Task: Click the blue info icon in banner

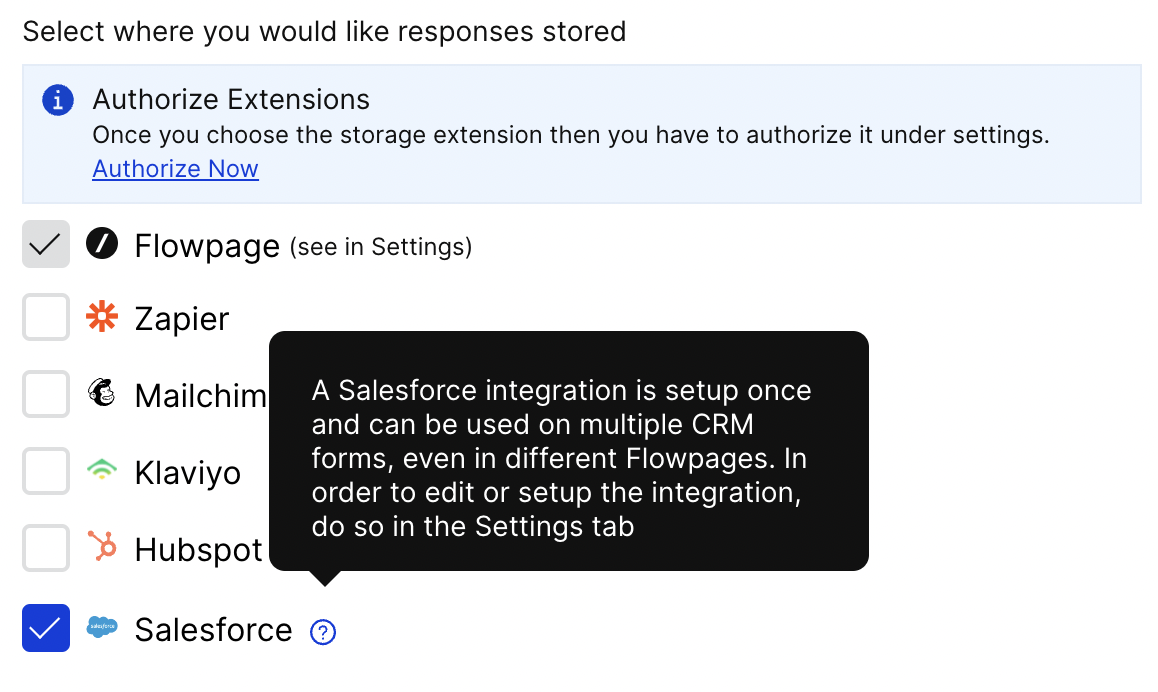Action: pos(58,100)
